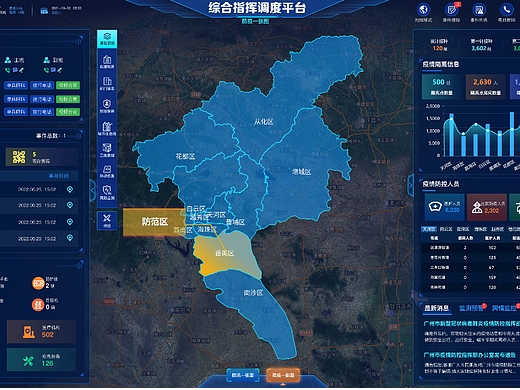Select the shield with person sidebar icon
This screenshot has width=520, height=390.
point(107,106)
